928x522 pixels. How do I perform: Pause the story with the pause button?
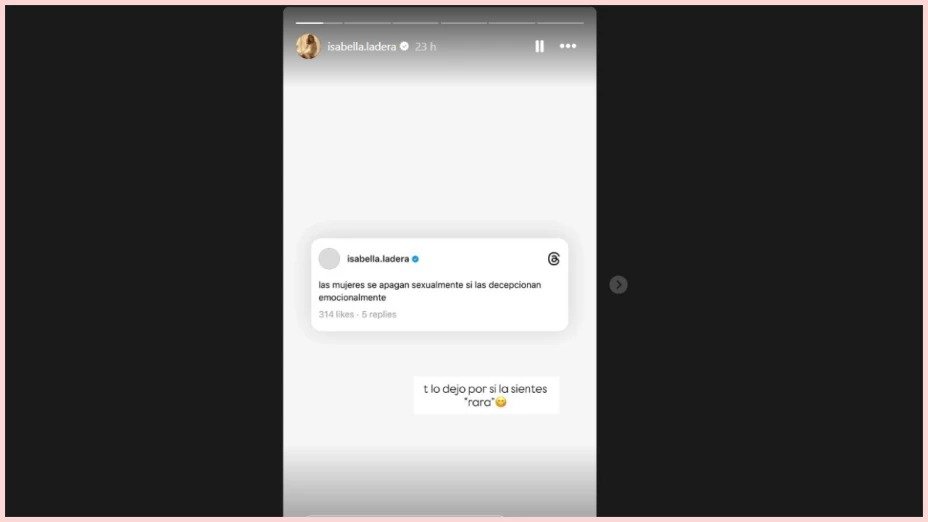(539, 46)
